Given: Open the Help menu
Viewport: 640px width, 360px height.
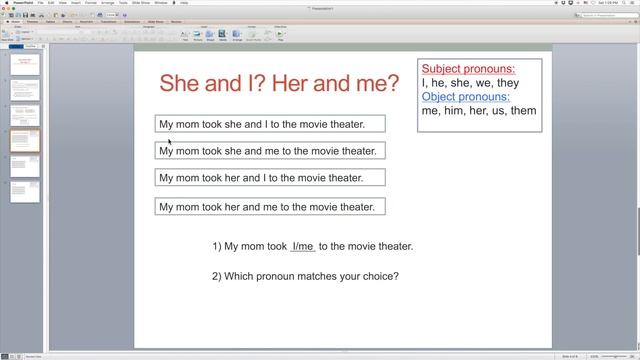Looking at the screenshot, I should click(x=184, y=3).
